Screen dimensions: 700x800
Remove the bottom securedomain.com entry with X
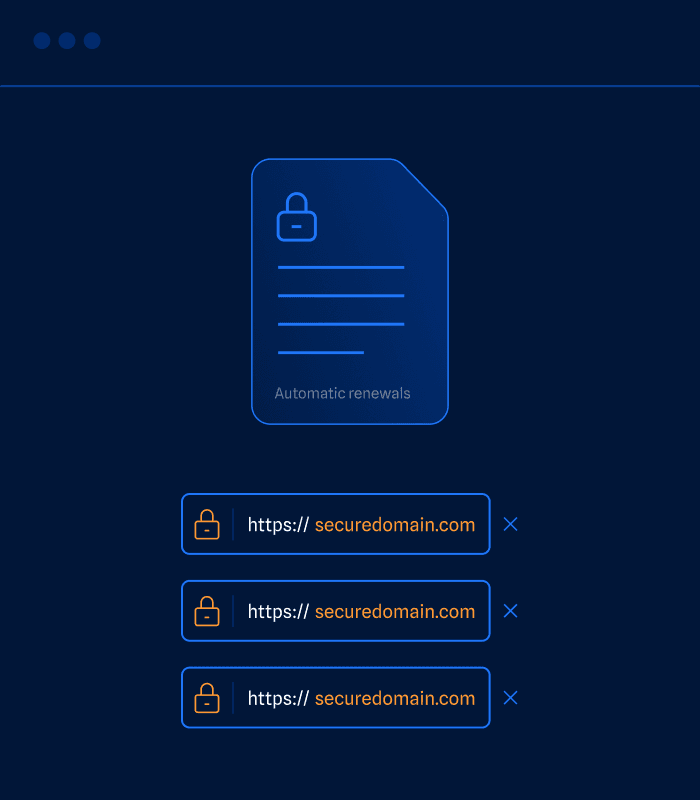point(510,698)
